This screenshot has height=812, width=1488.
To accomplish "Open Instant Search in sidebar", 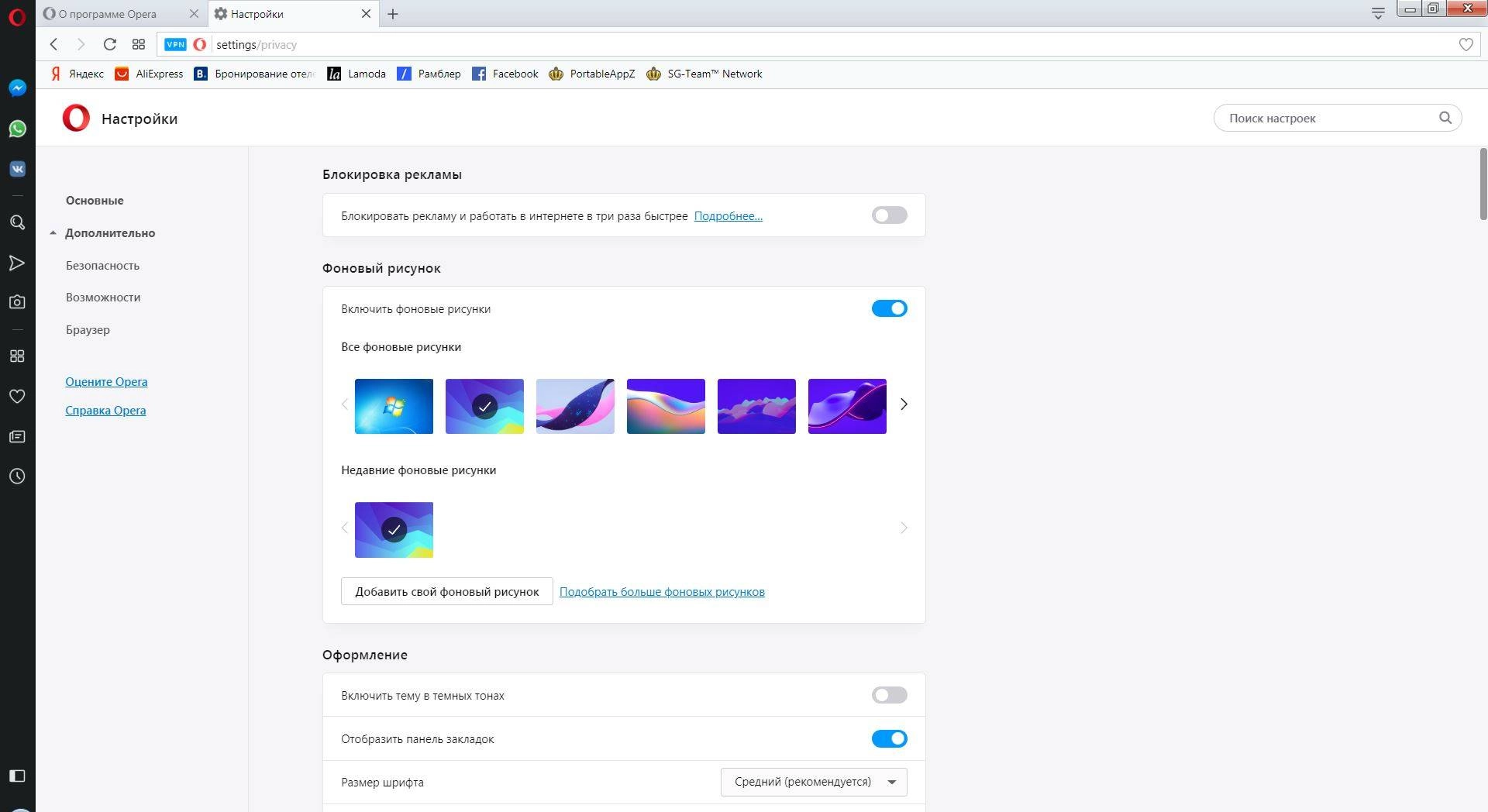I will point(17,222).
